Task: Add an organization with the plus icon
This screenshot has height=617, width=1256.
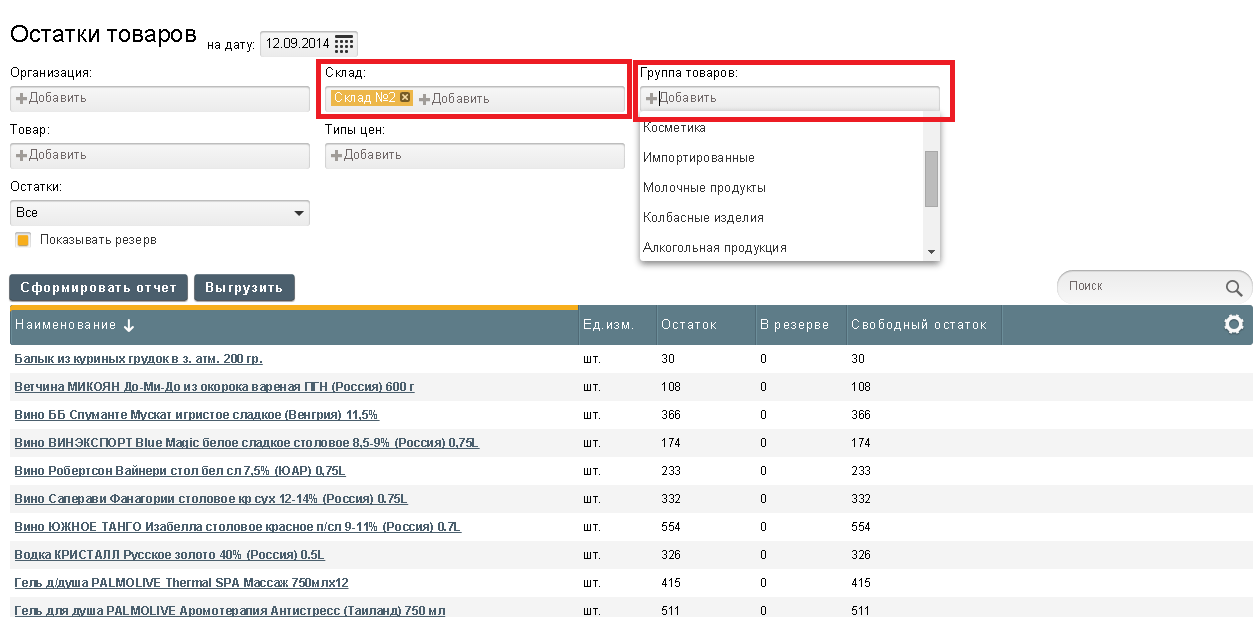Action: pos(21,98)
